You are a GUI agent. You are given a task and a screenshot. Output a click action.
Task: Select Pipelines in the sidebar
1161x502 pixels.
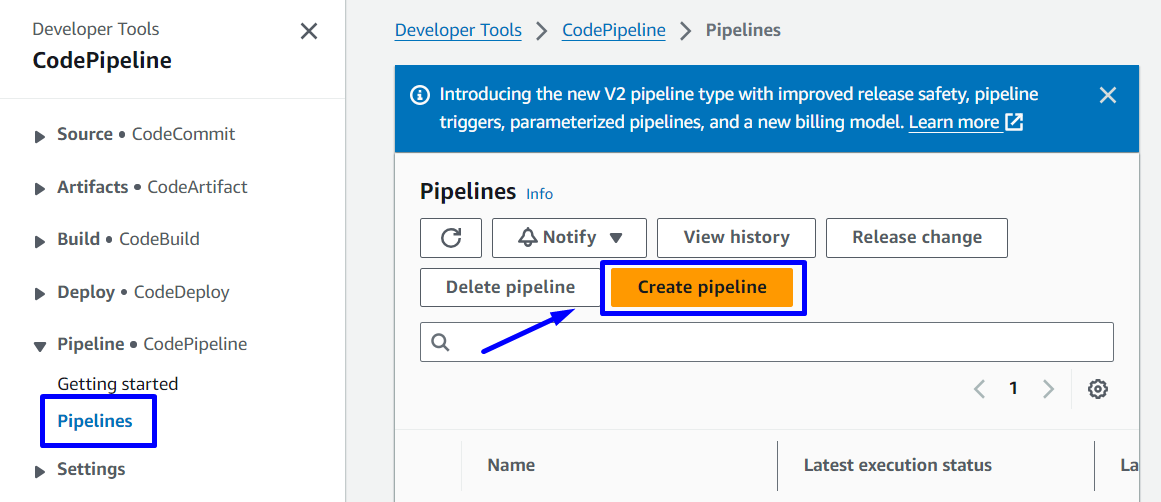click(x=95, y=421)
